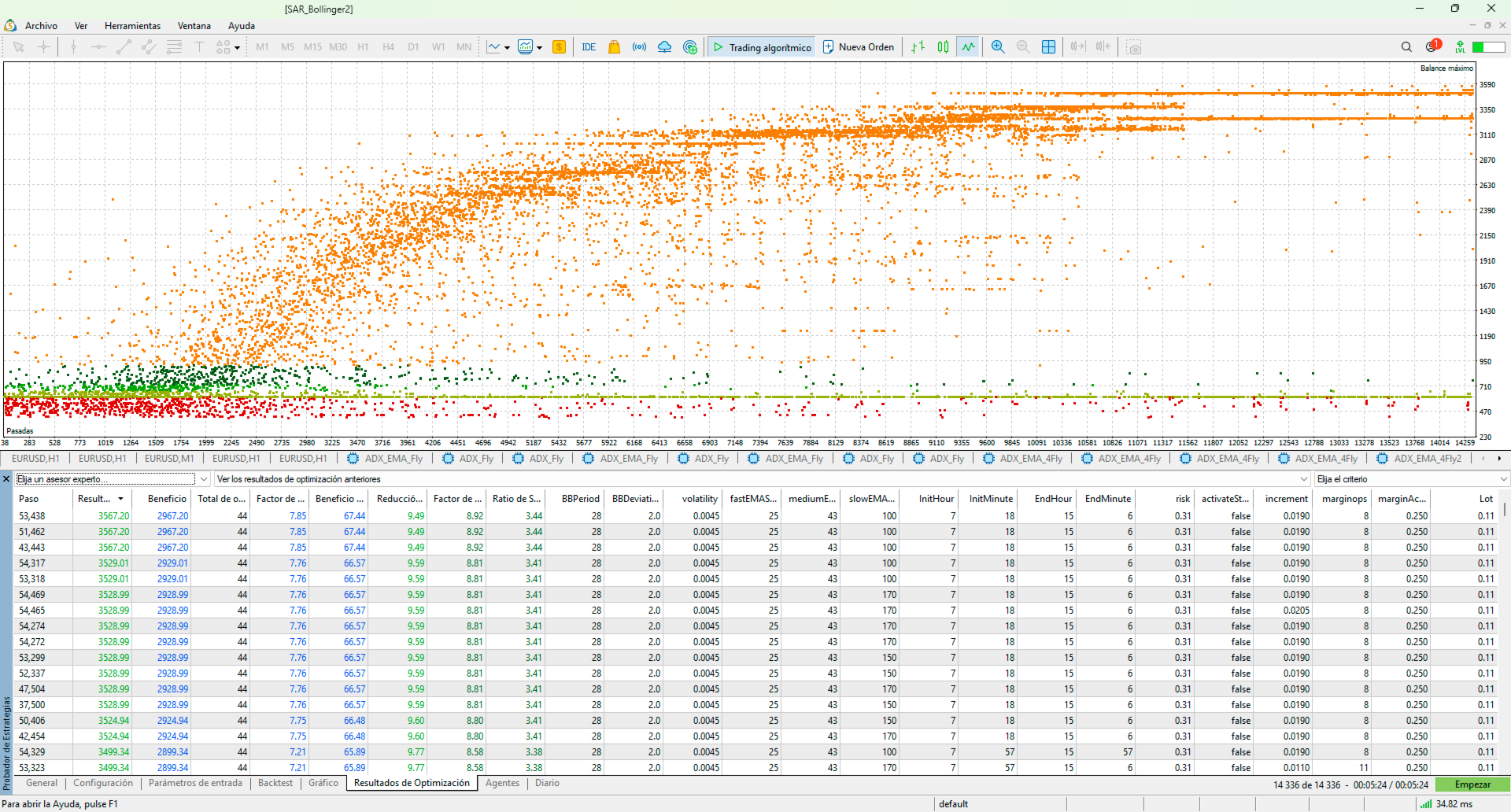
Task: Sort results by the Beneficio column
Action: [167, 498]
